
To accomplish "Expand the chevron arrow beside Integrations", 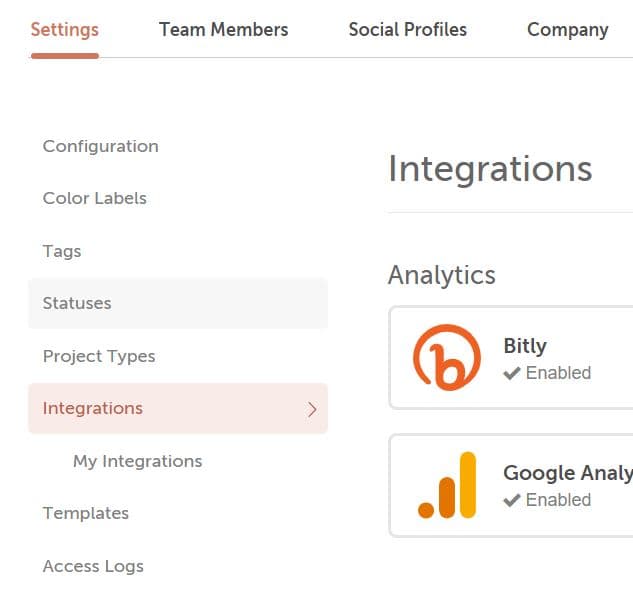I will [x=311, y=409].
